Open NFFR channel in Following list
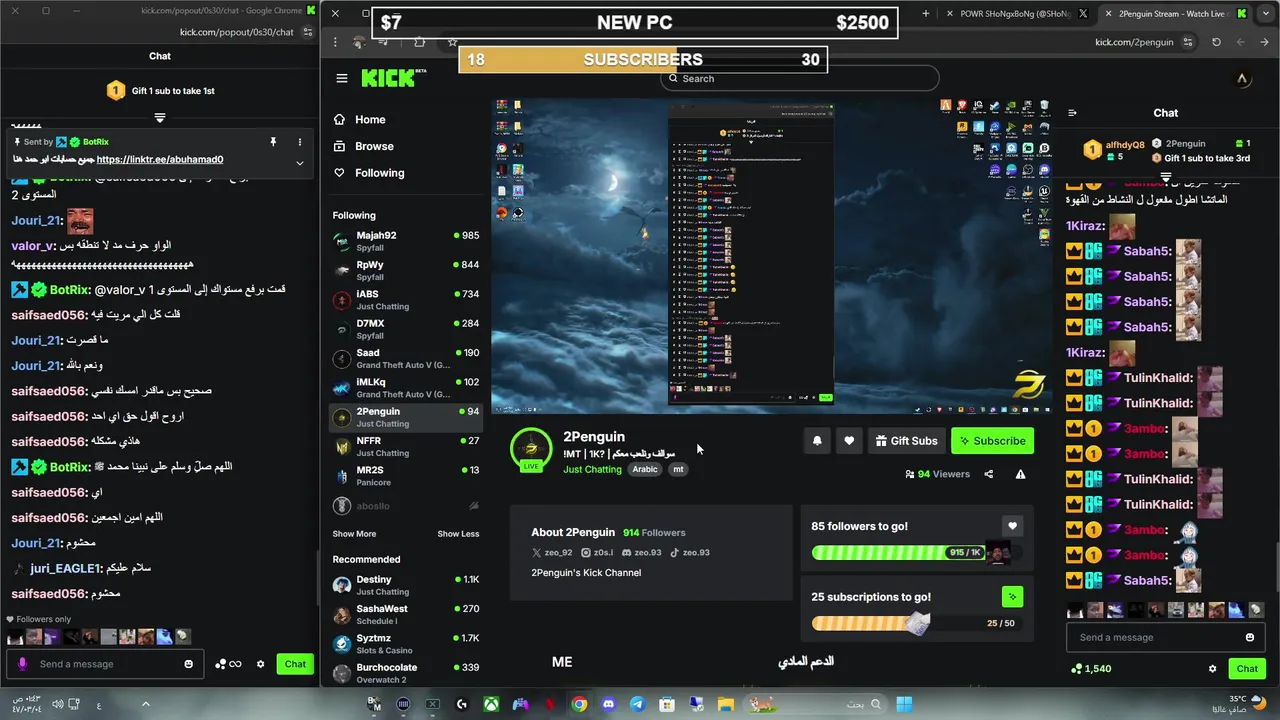 click(x=405, y=446)
